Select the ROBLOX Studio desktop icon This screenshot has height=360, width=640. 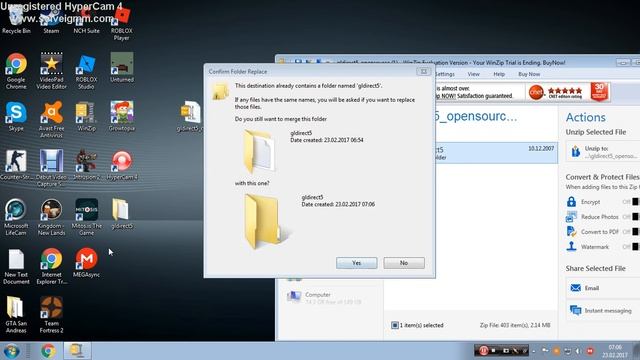coord(86,71)
